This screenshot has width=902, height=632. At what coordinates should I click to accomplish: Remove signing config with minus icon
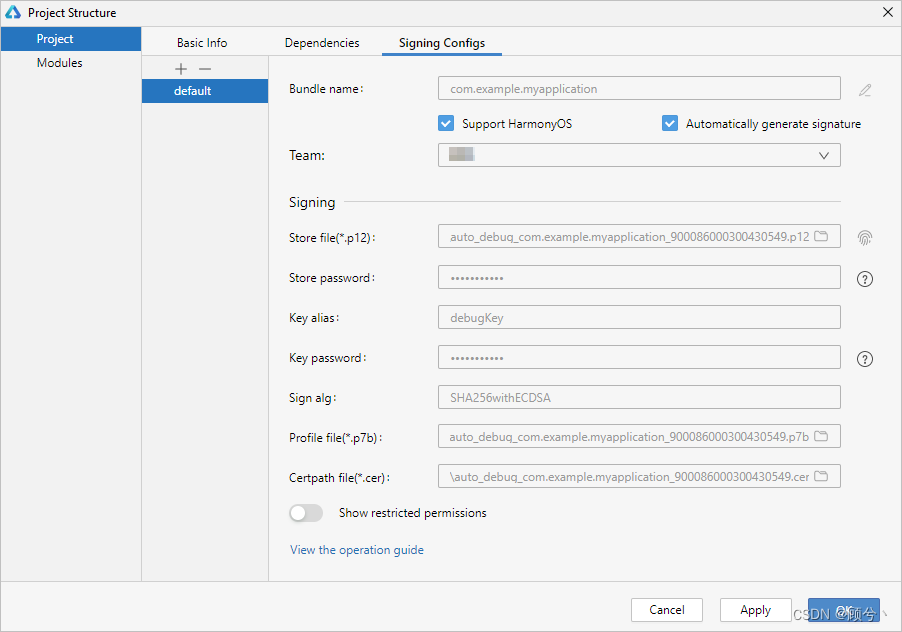pos(205,69)
